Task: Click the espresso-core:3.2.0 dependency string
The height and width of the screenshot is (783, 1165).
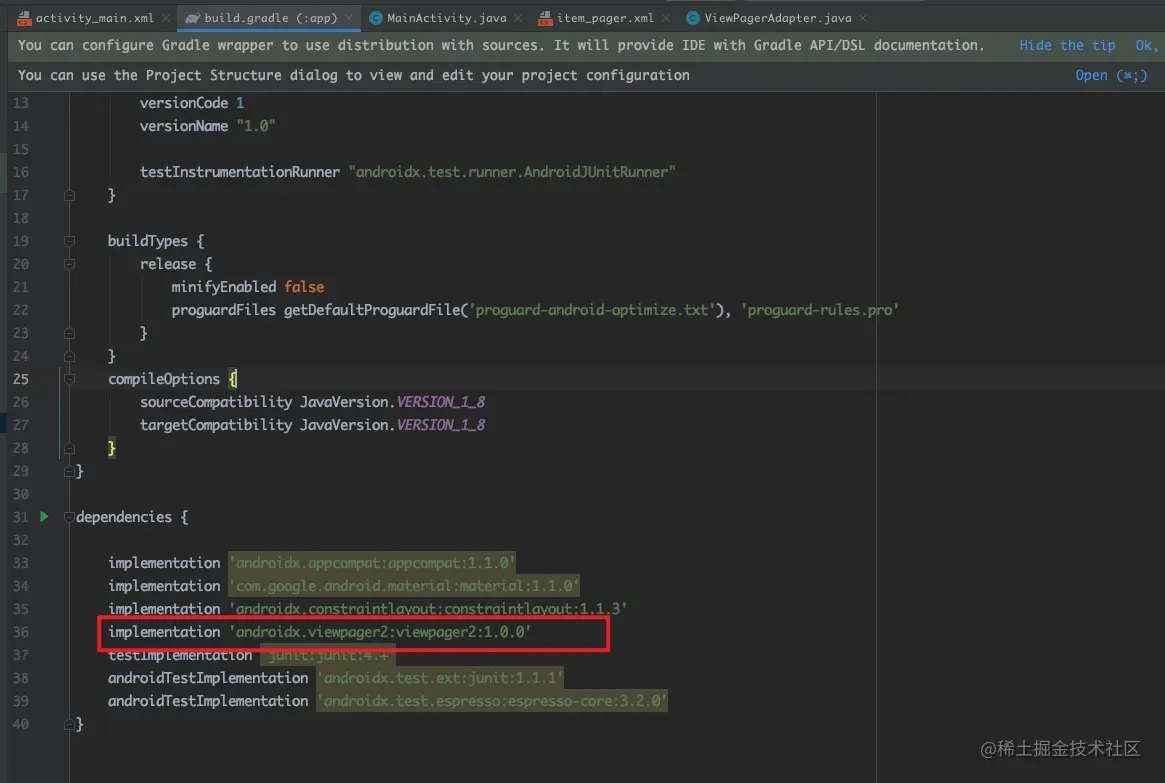Action: pos(492,701)
